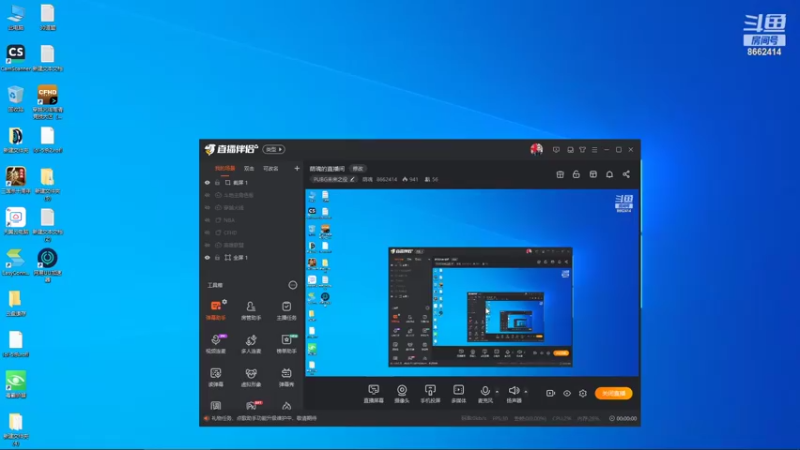Image resolution: width=800 pixels, height=450 pixels.
Task: Select the 截屏 1 source row
Action: (x=253, y=183)
